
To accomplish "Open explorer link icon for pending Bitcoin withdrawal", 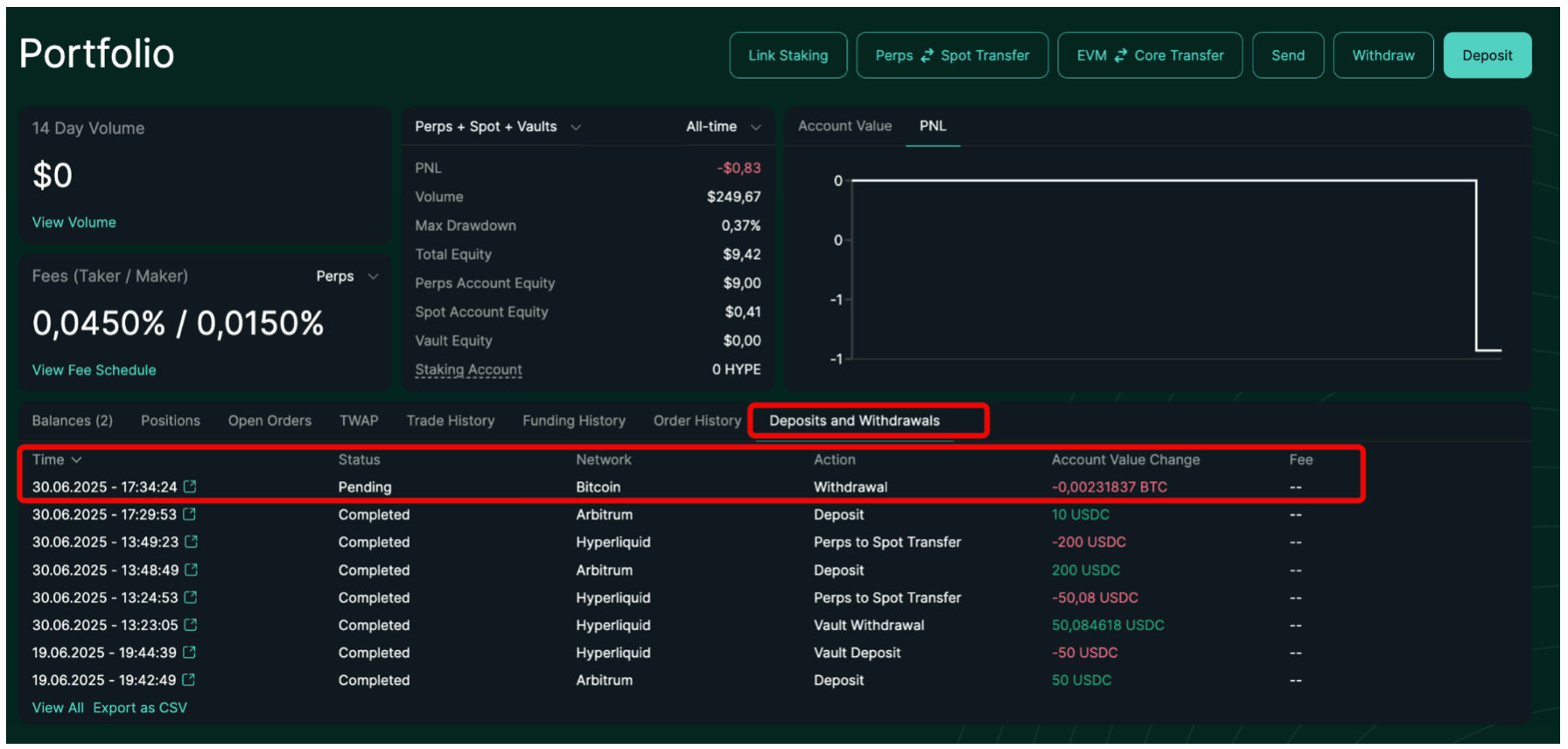I will coord(190,486).
